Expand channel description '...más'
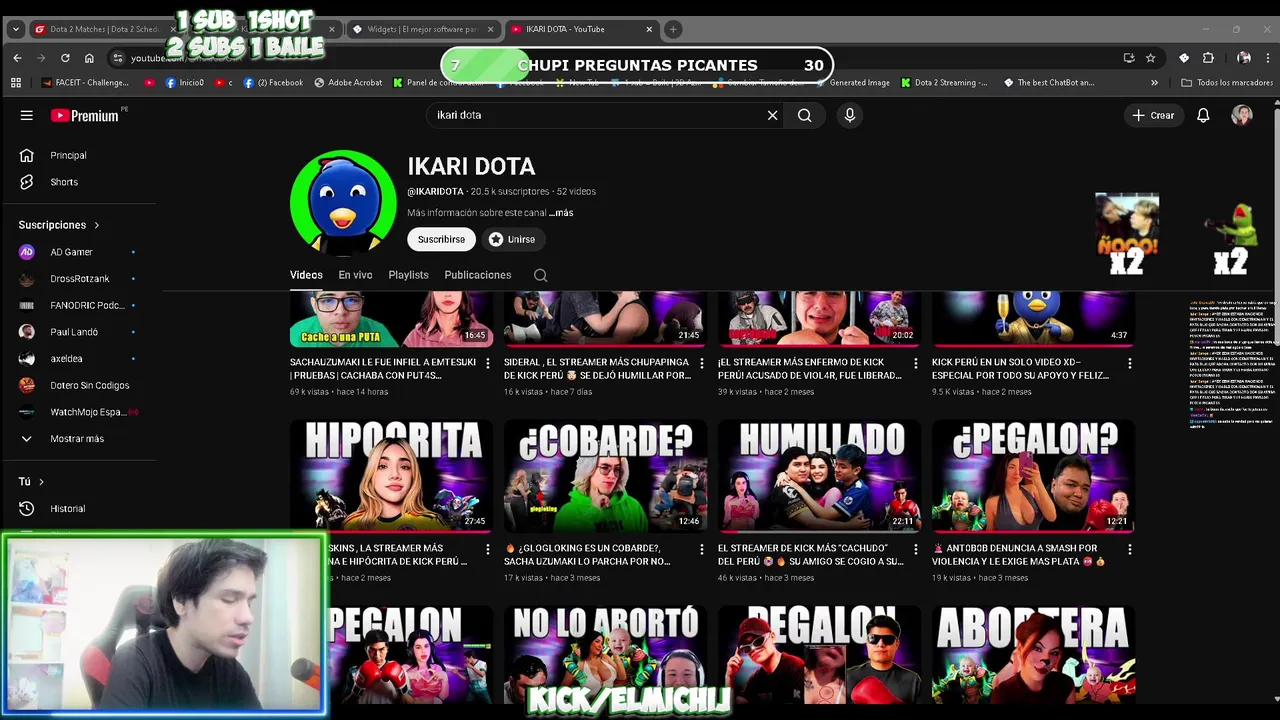 (x=561, y=213)
